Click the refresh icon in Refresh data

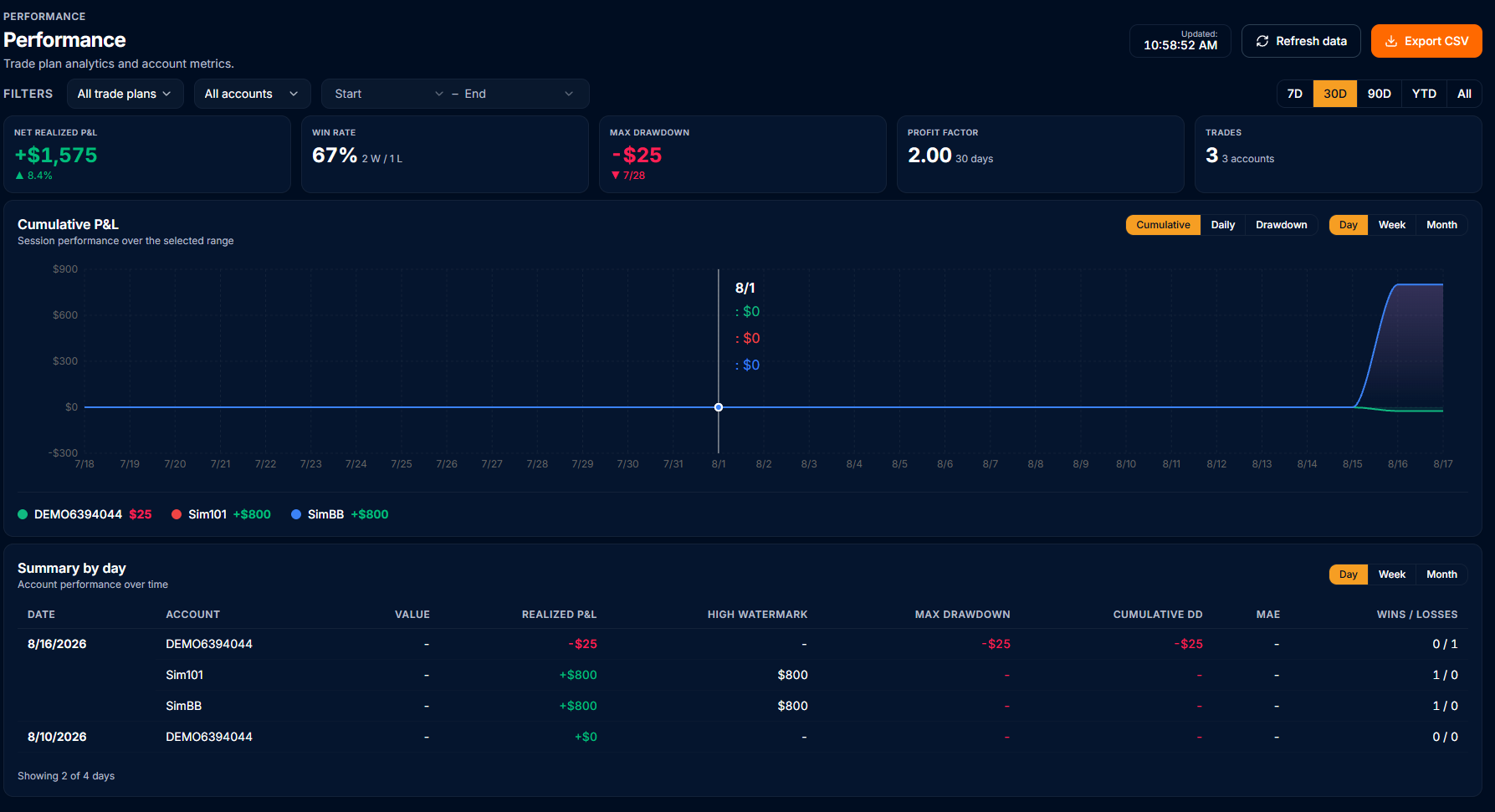tap(1262, 41)
